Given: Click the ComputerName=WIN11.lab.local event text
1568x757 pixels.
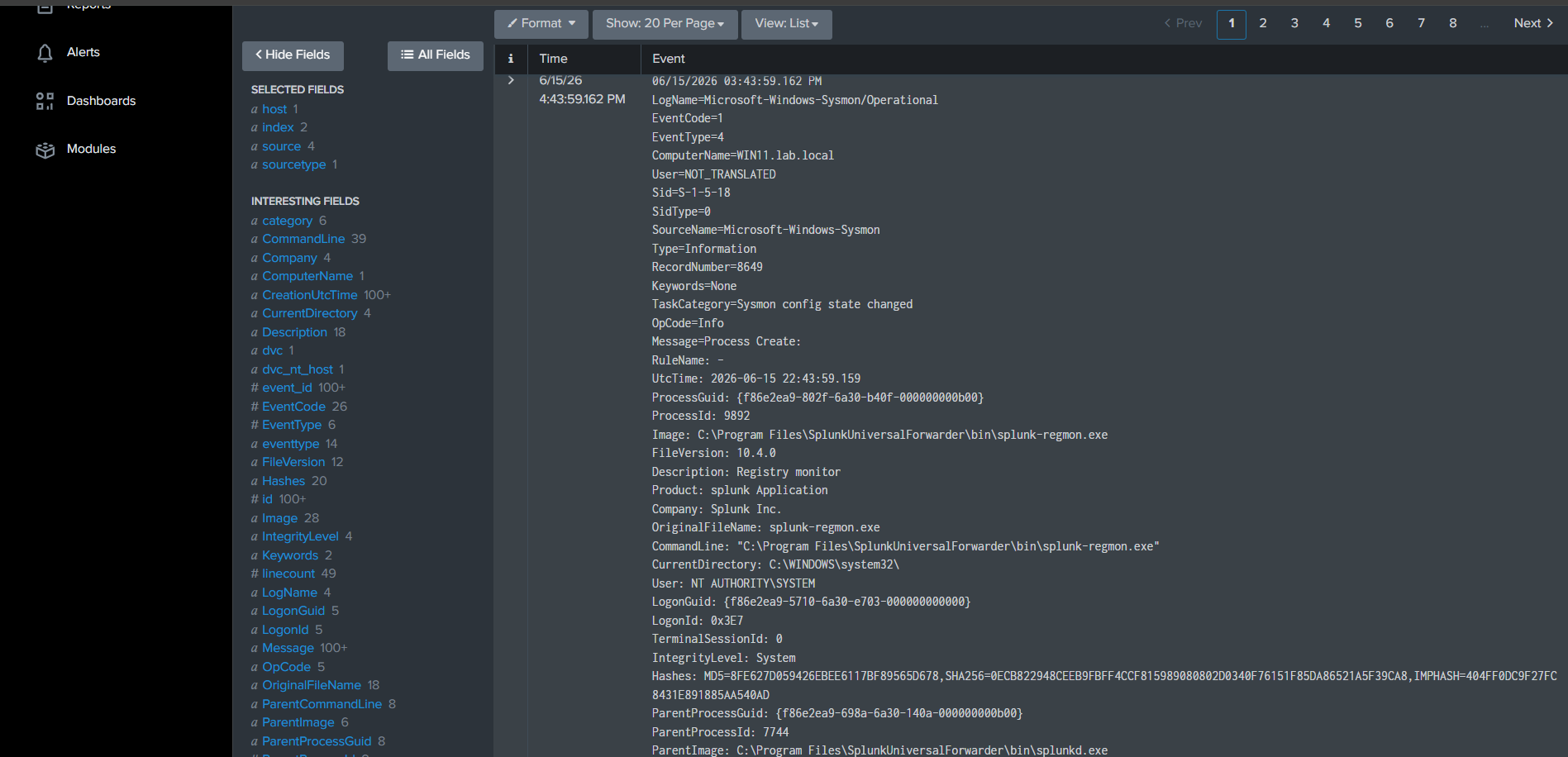Looking at the screenshot, I should click(742, 155).
